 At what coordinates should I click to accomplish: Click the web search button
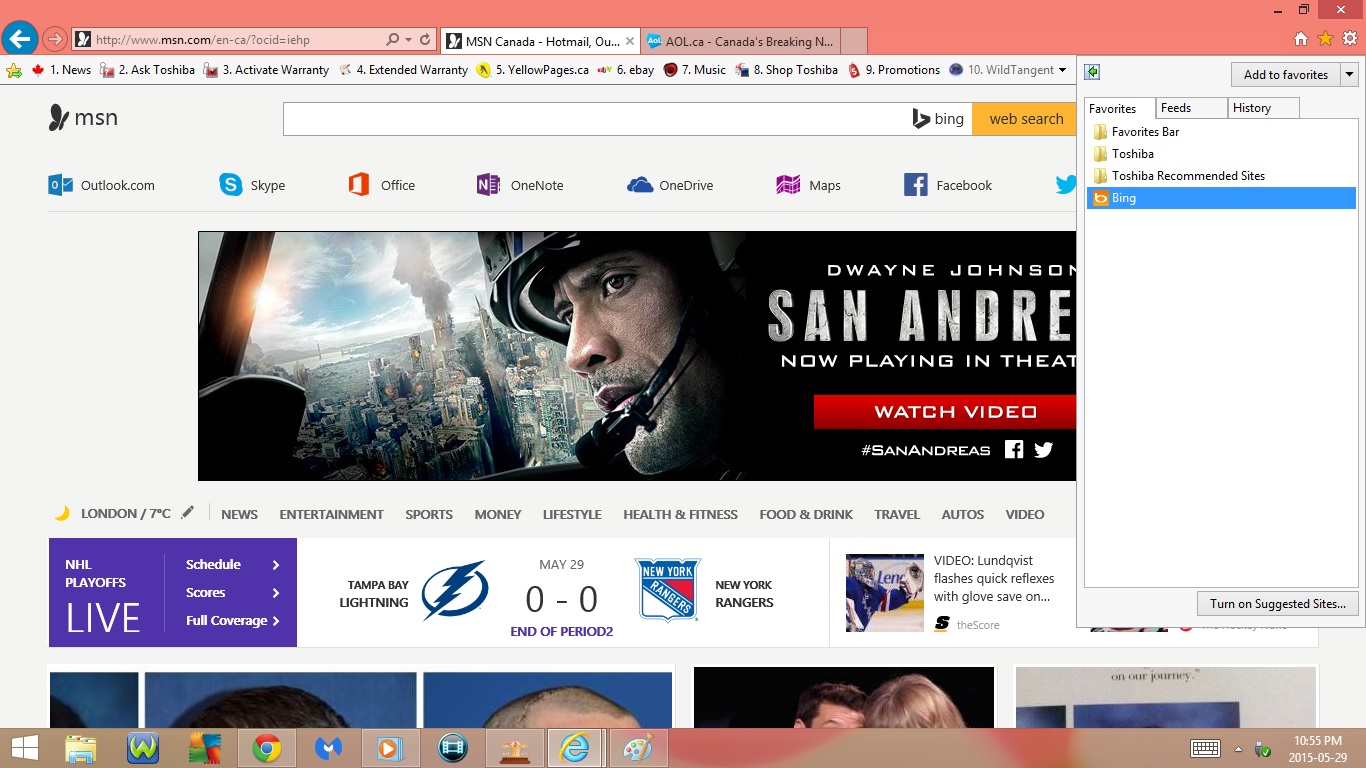pos(1026,119)
